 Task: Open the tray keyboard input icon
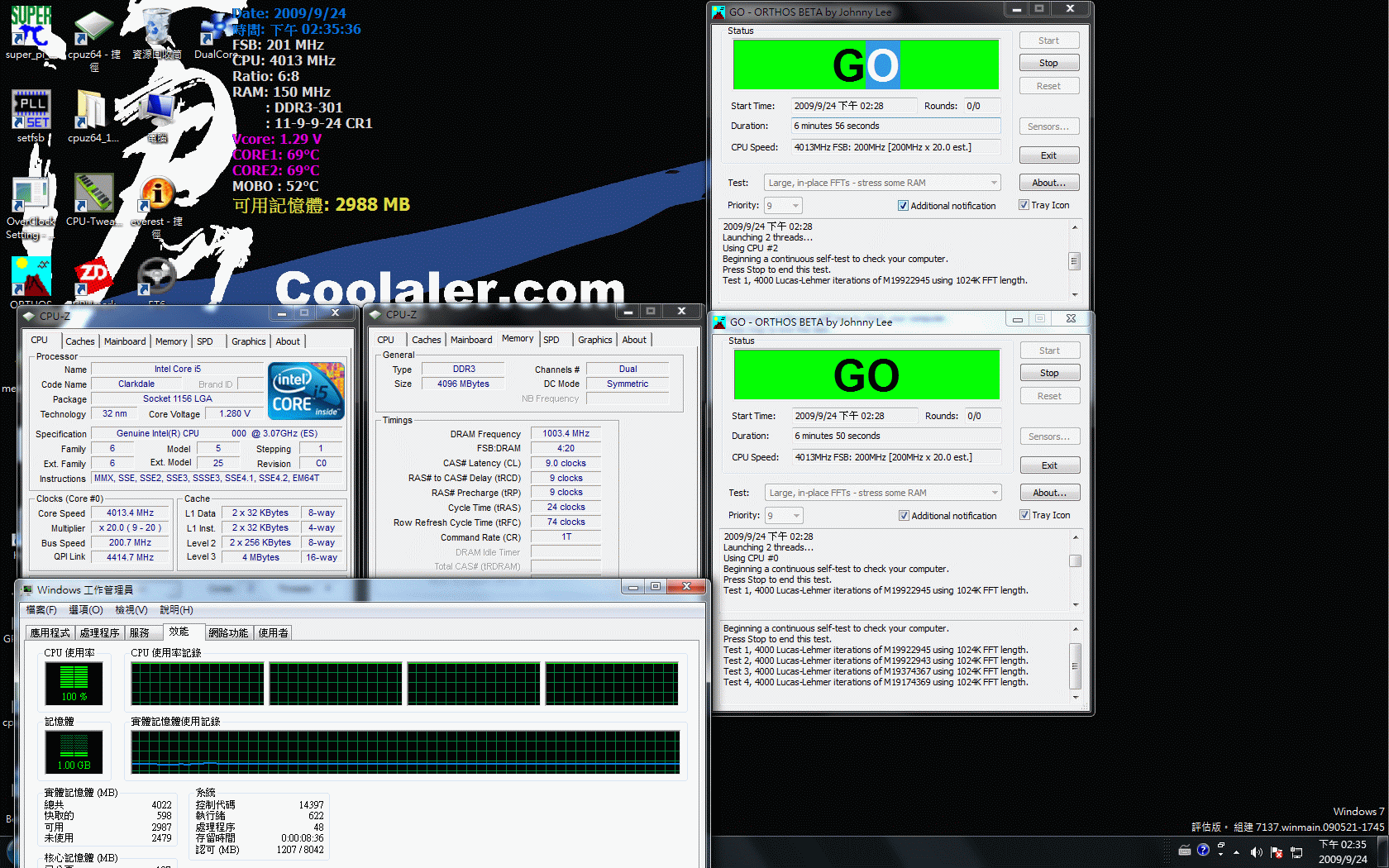click(1185, 851)
